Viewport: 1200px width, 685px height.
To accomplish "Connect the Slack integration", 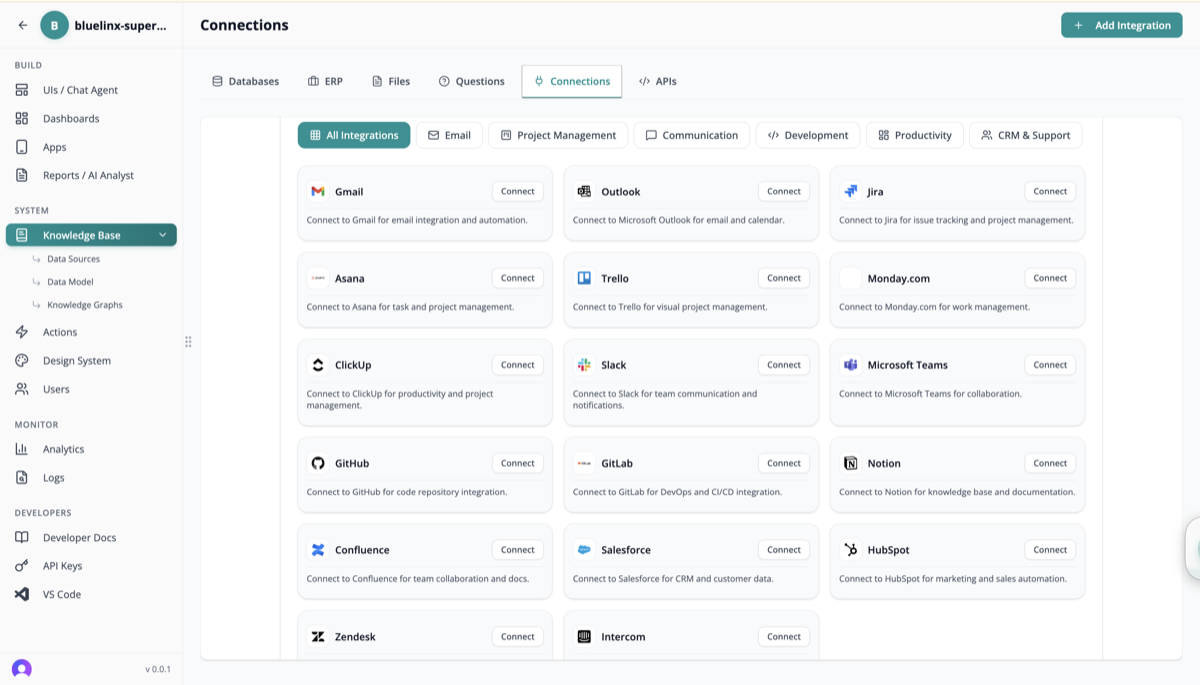I will pyautogui.click(x=784, y=365).
